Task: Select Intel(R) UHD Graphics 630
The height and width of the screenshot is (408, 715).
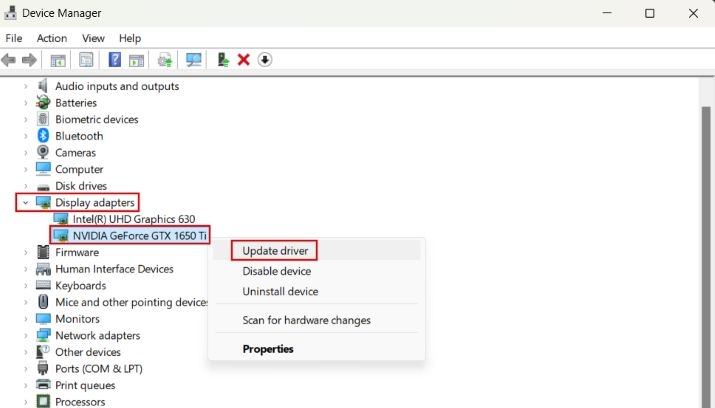Action: pyautogui.click(x=134, y=219)
